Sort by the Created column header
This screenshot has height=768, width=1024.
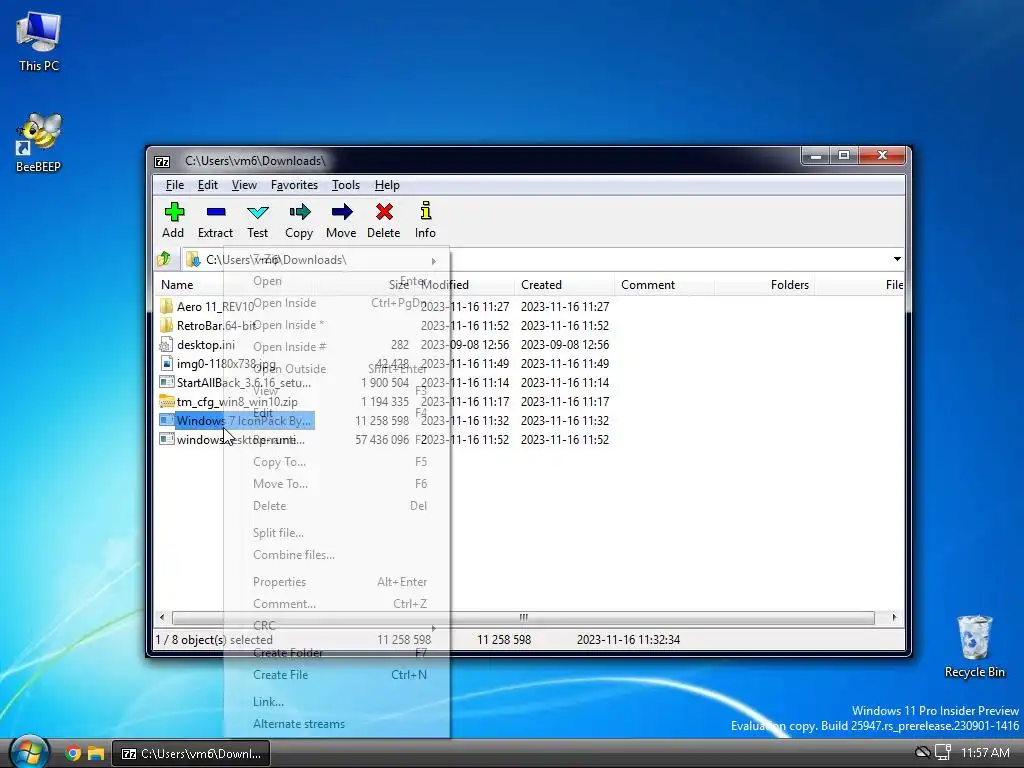564,285
